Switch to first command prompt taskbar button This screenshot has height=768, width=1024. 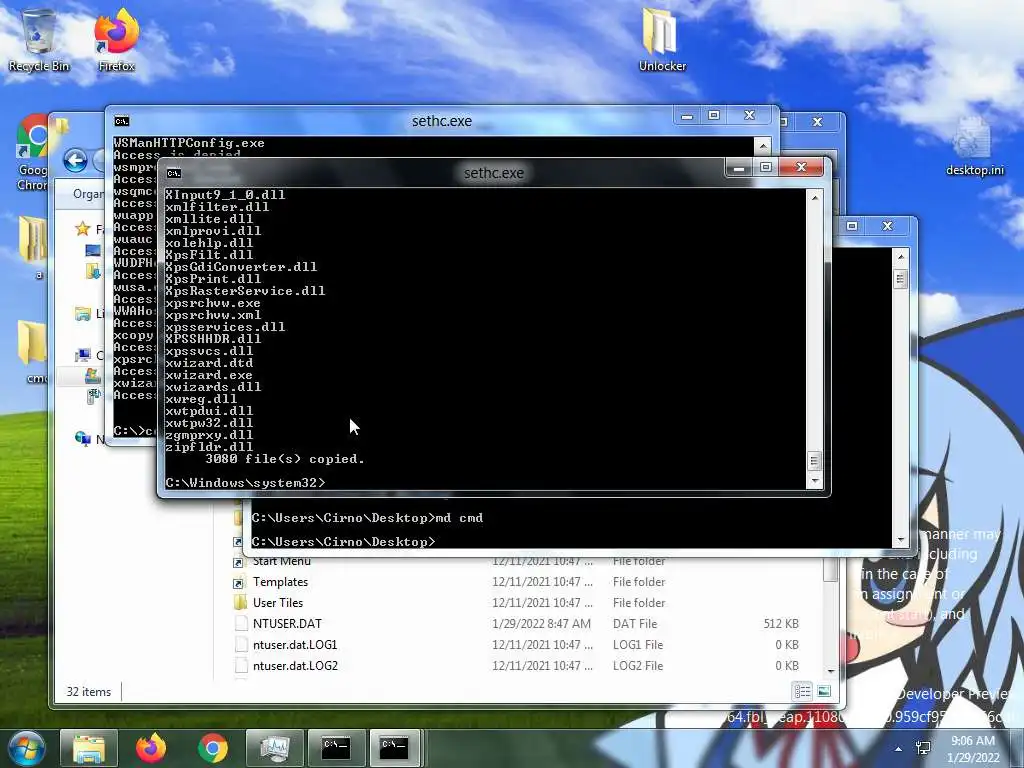336,748
